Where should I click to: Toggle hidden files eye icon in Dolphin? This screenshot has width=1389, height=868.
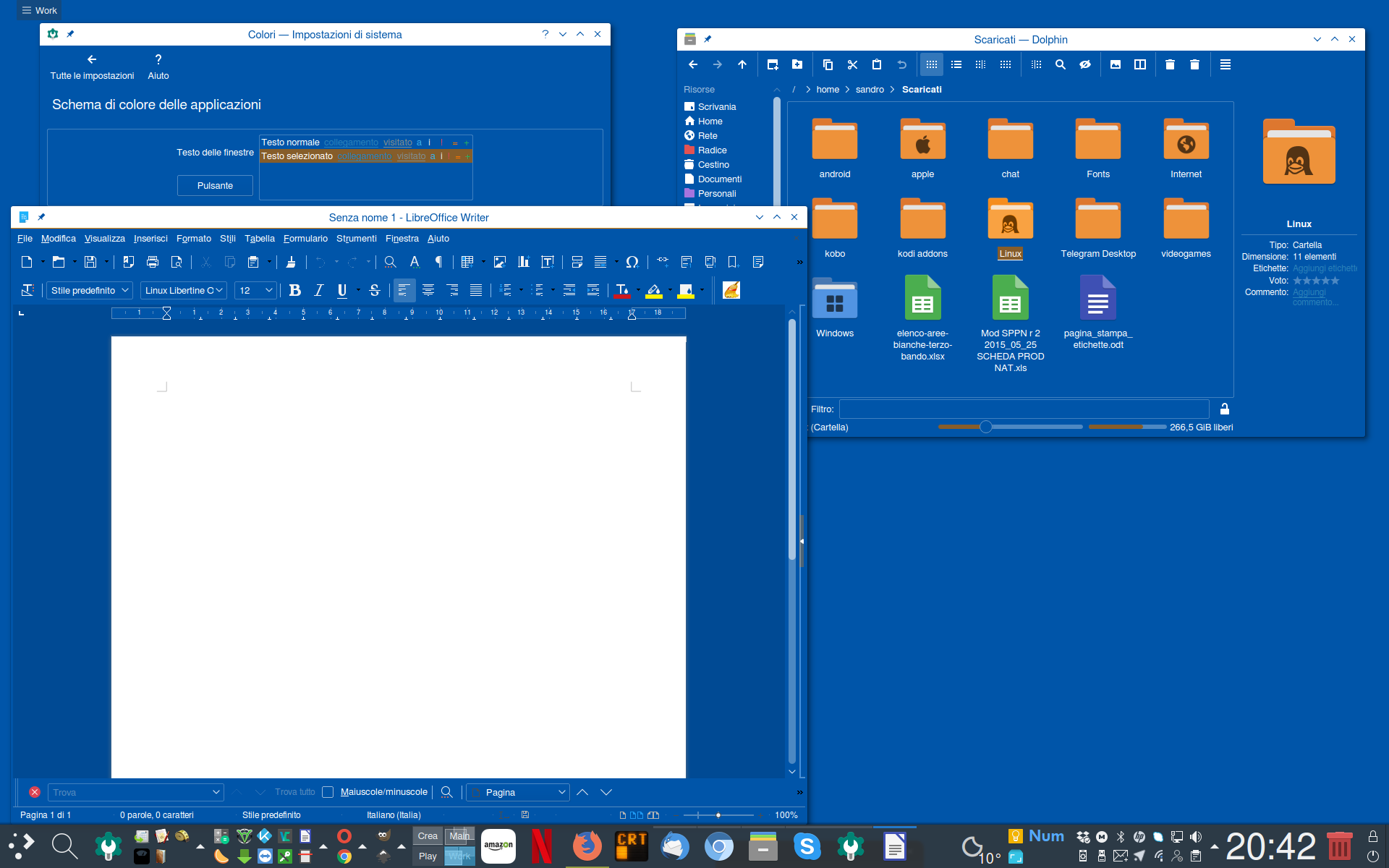(x=1084, y=64)
